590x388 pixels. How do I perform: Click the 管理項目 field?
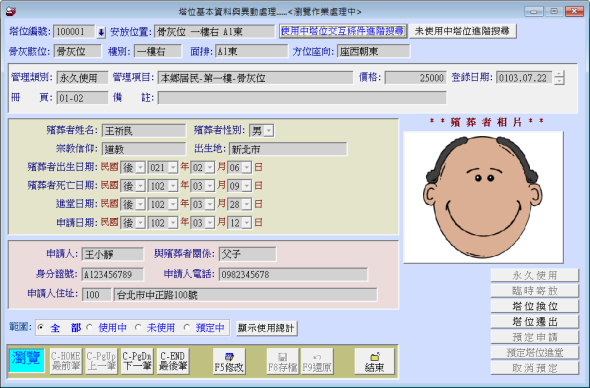coord(255,78)
